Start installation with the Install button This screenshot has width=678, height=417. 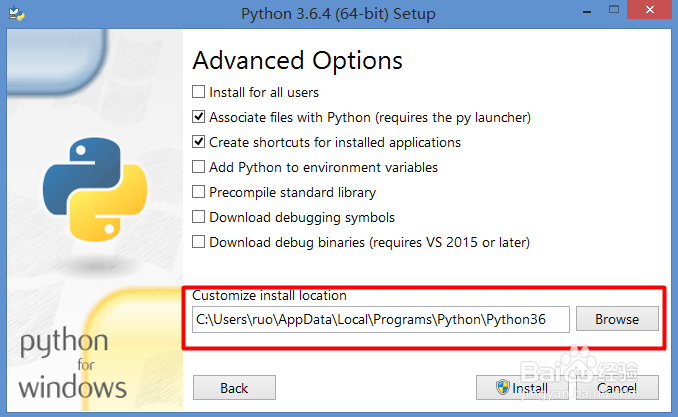coord(521,387)
